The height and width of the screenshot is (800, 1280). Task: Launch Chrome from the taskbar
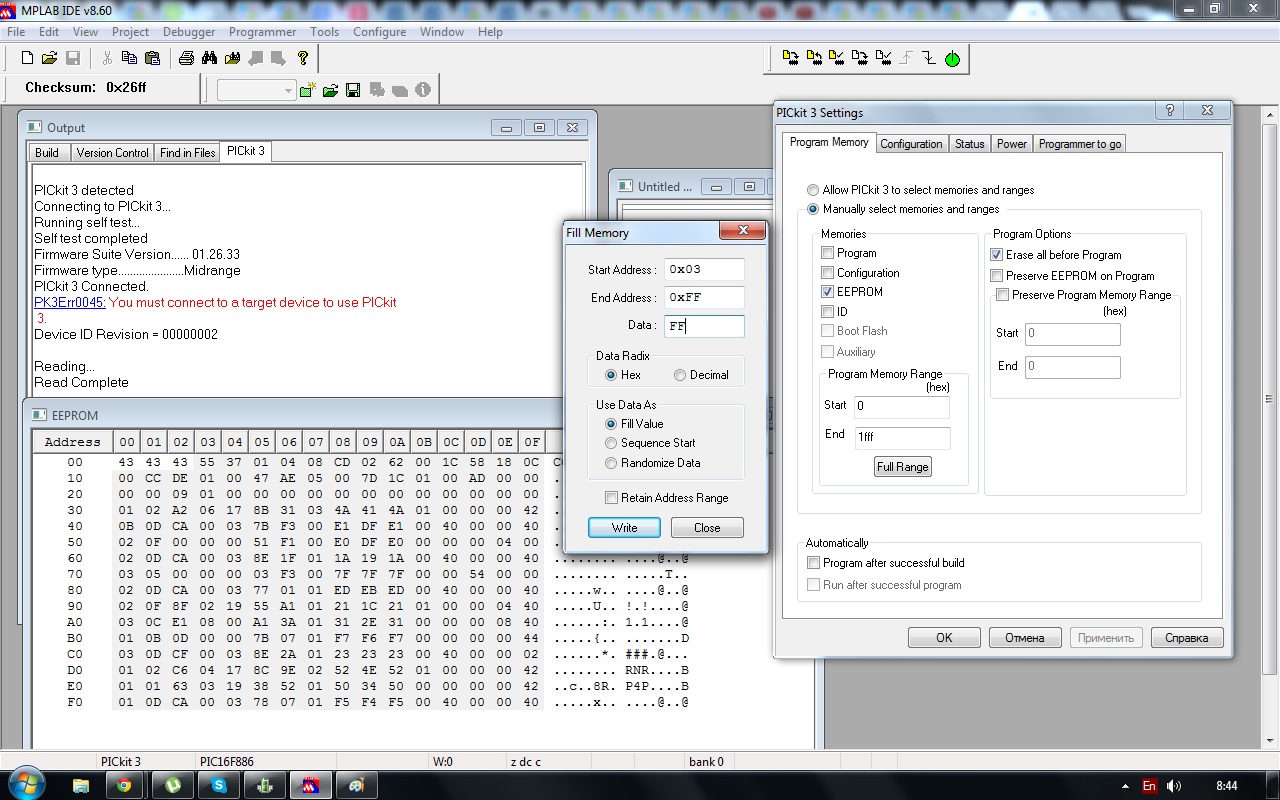click(124, 786)
